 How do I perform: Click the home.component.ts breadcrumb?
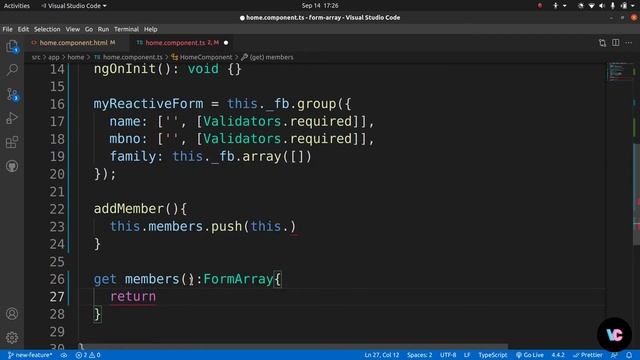click(128, 57)
